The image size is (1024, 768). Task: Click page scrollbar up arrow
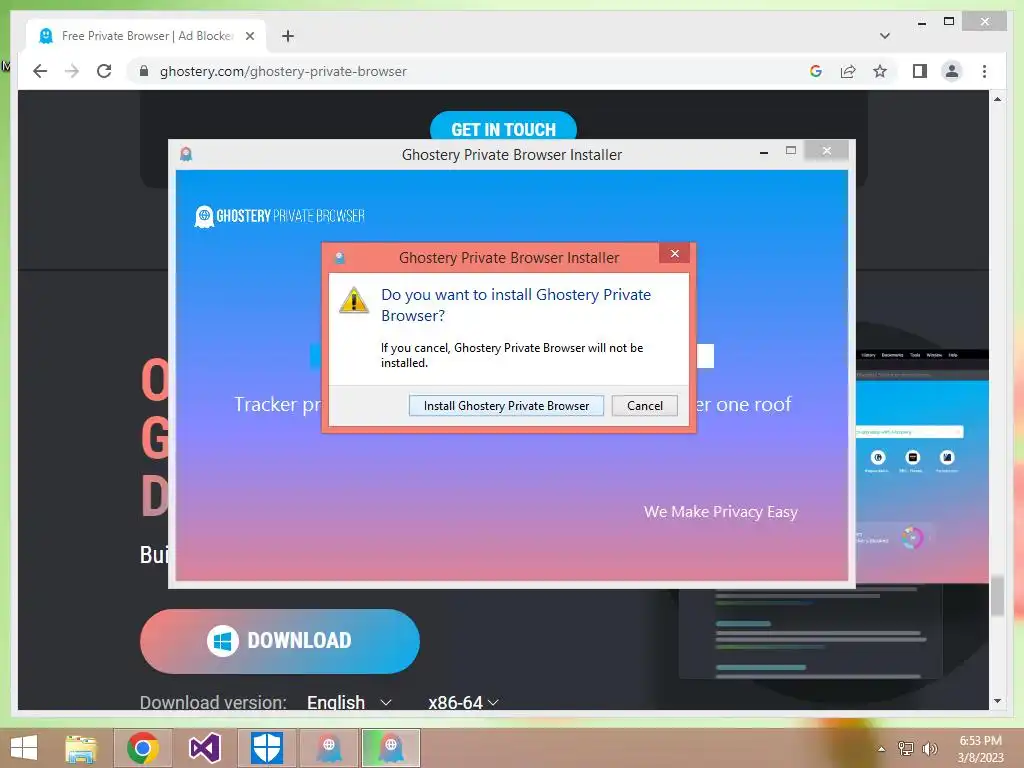click(x=997, y=99)
